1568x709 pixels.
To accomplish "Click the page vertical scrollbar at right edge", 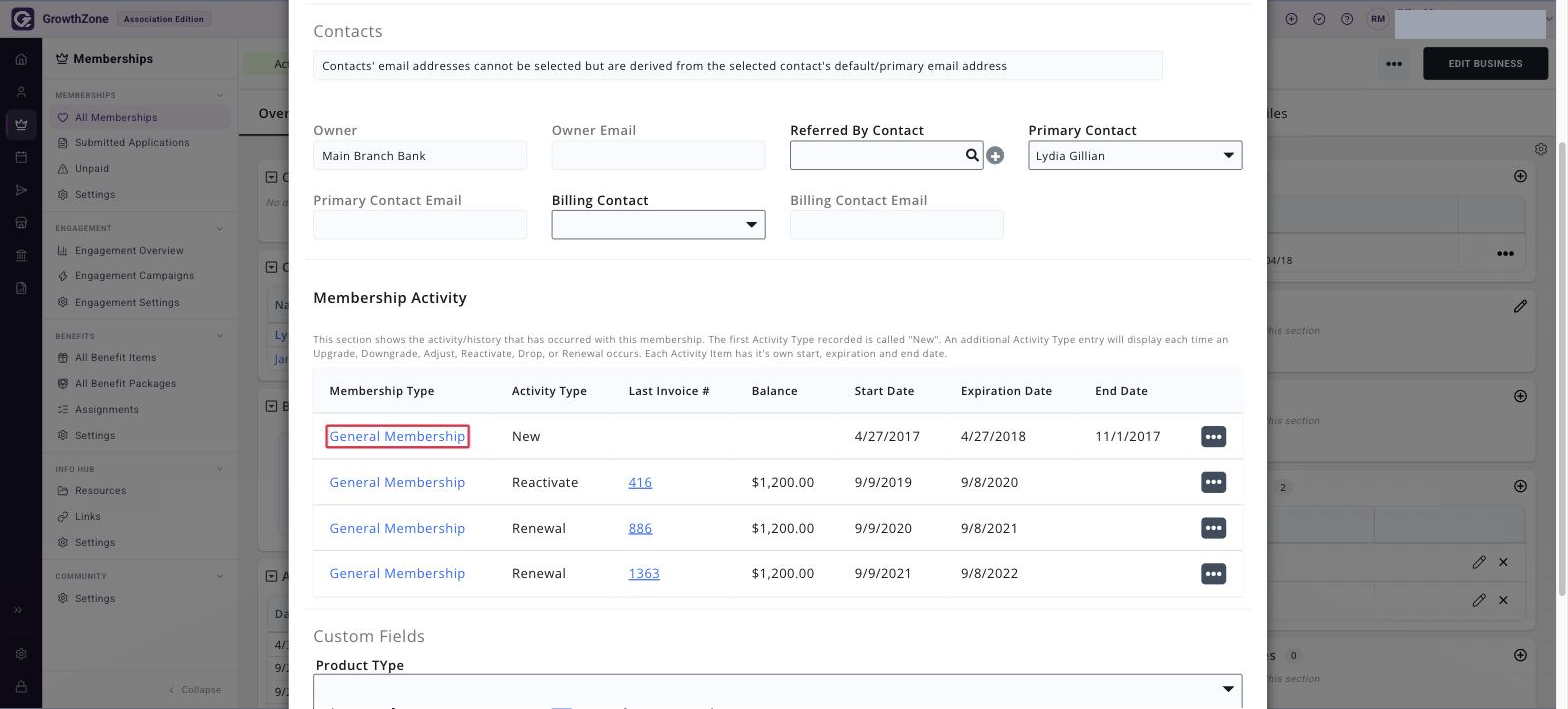I will coord(1562,368).
